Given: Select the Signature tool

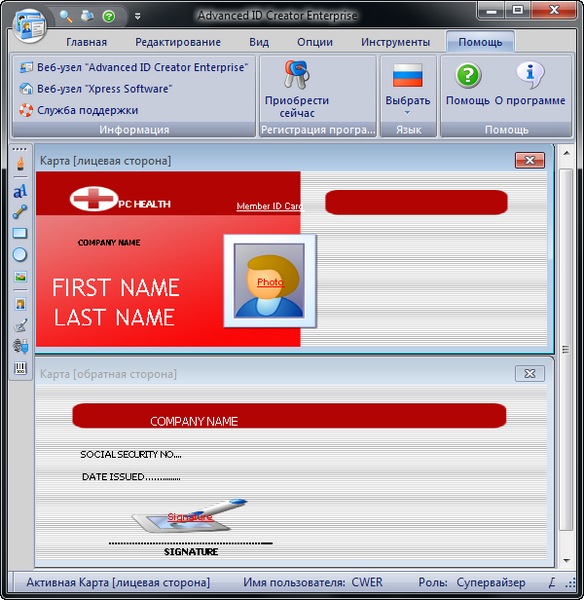Looking at the screenshot, I should (20, 325).
